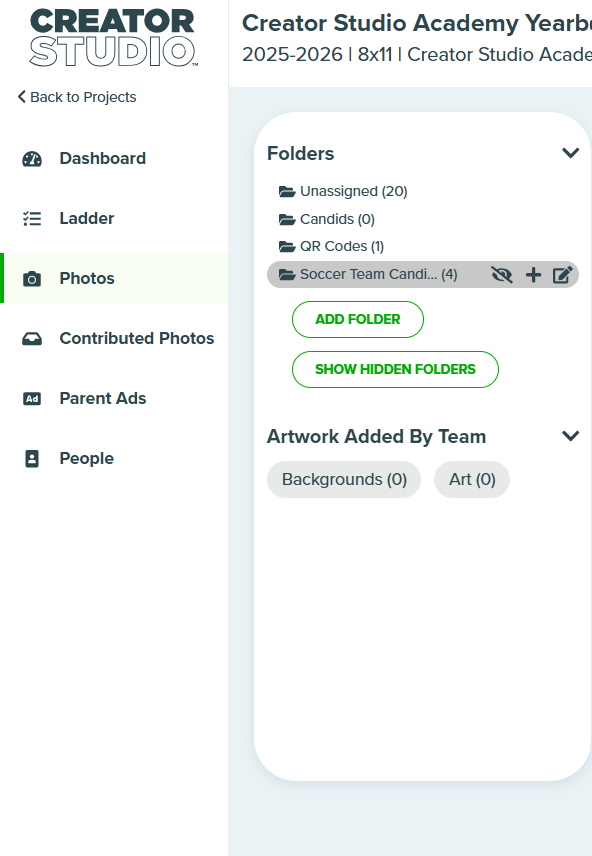
Task: Go back to Projects
Action: click(x=77, y=97)
